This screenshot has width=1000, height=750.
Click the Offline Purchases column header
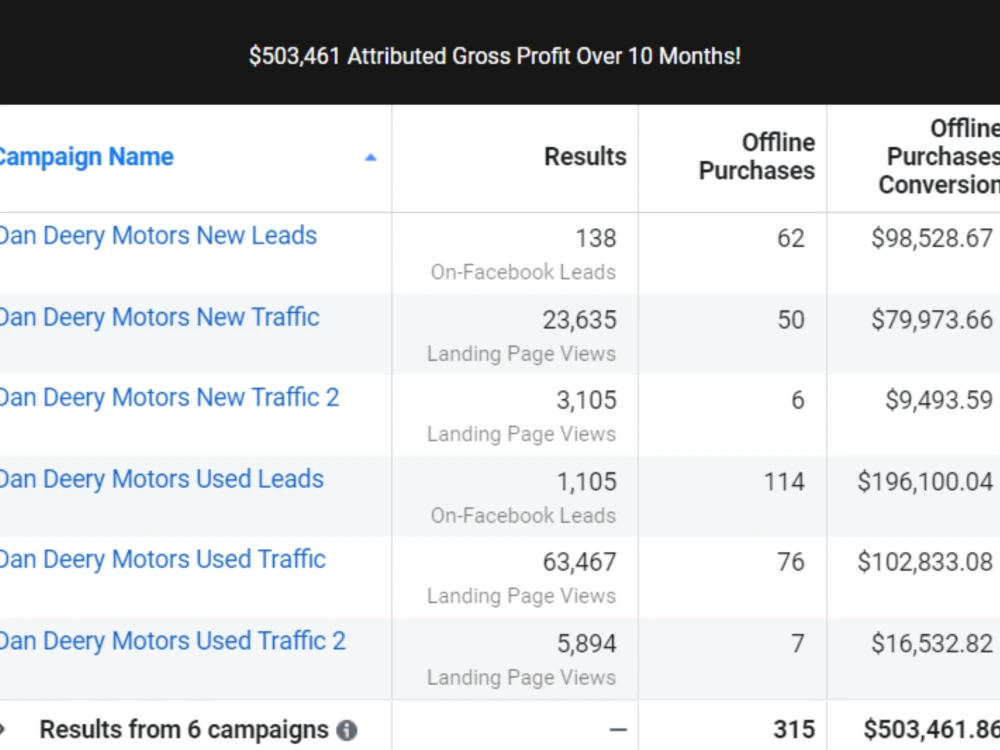click(x=757, y=157)
